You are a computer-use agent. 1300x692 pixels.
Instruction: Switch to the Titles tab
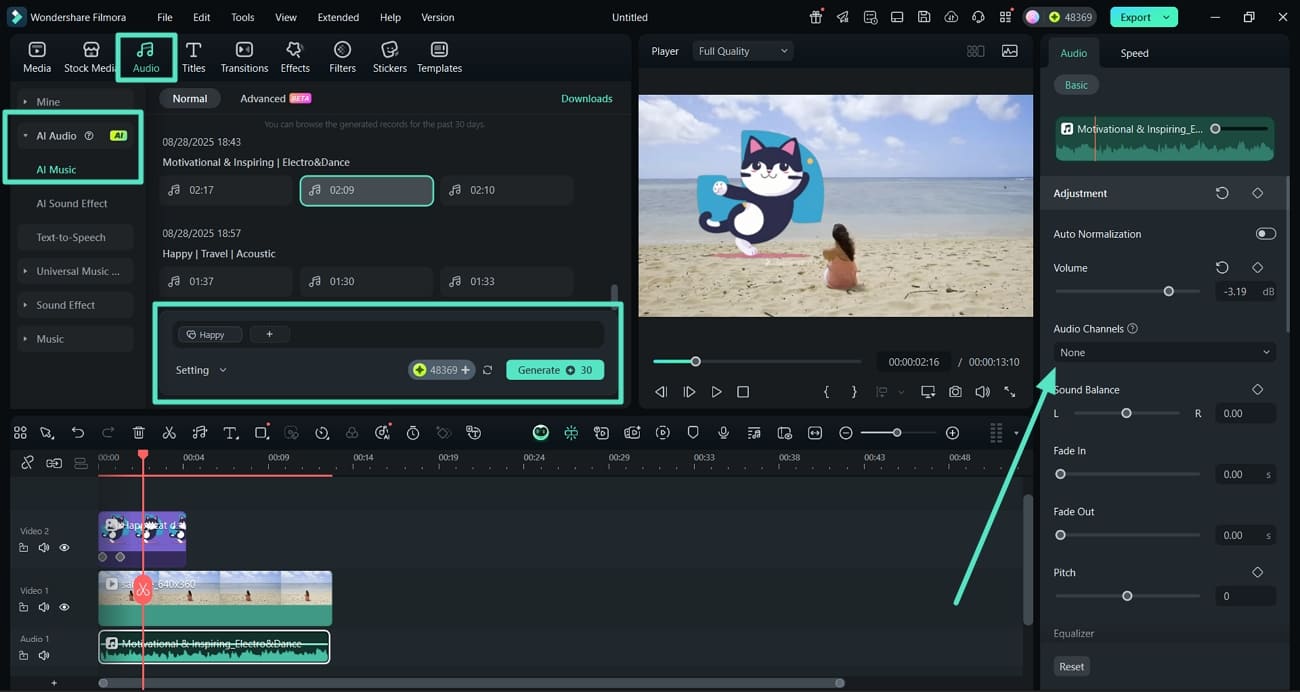[194, 57]
